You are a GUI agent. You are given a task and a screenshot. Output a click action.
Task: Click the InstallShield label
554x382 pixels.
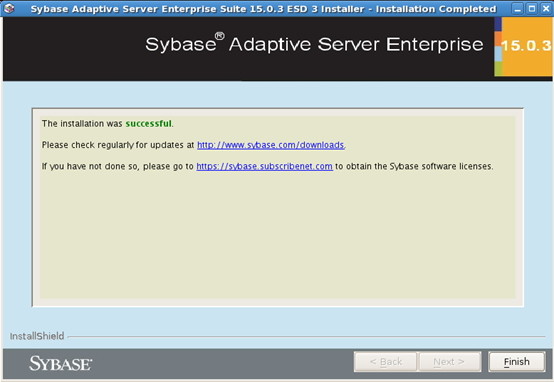pos(37,336)
